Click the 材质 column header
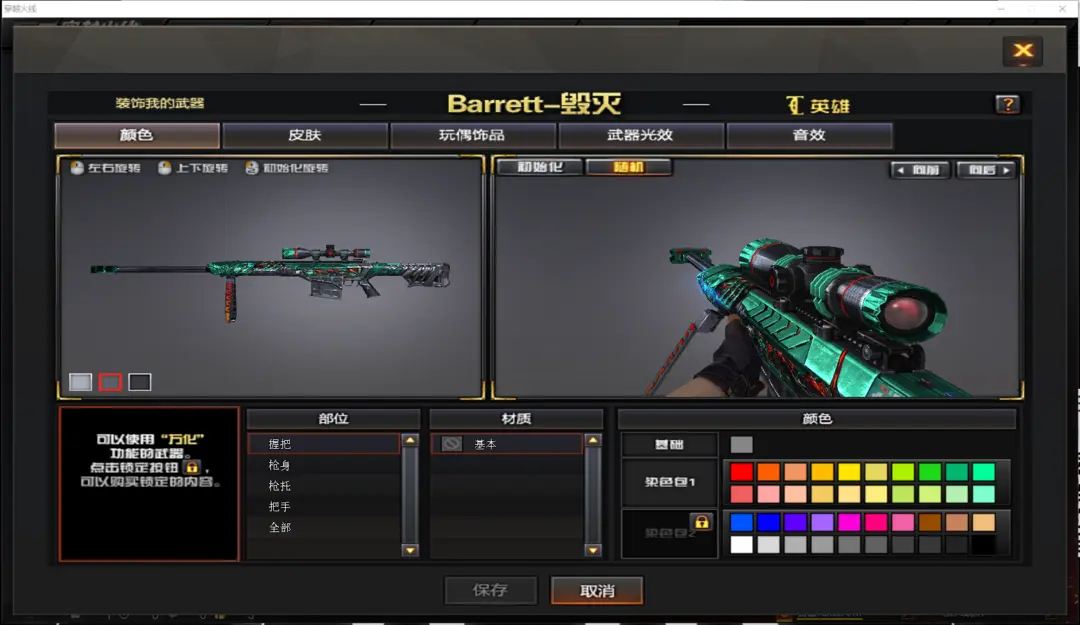The image size is (1080, 625). [516, 419]
